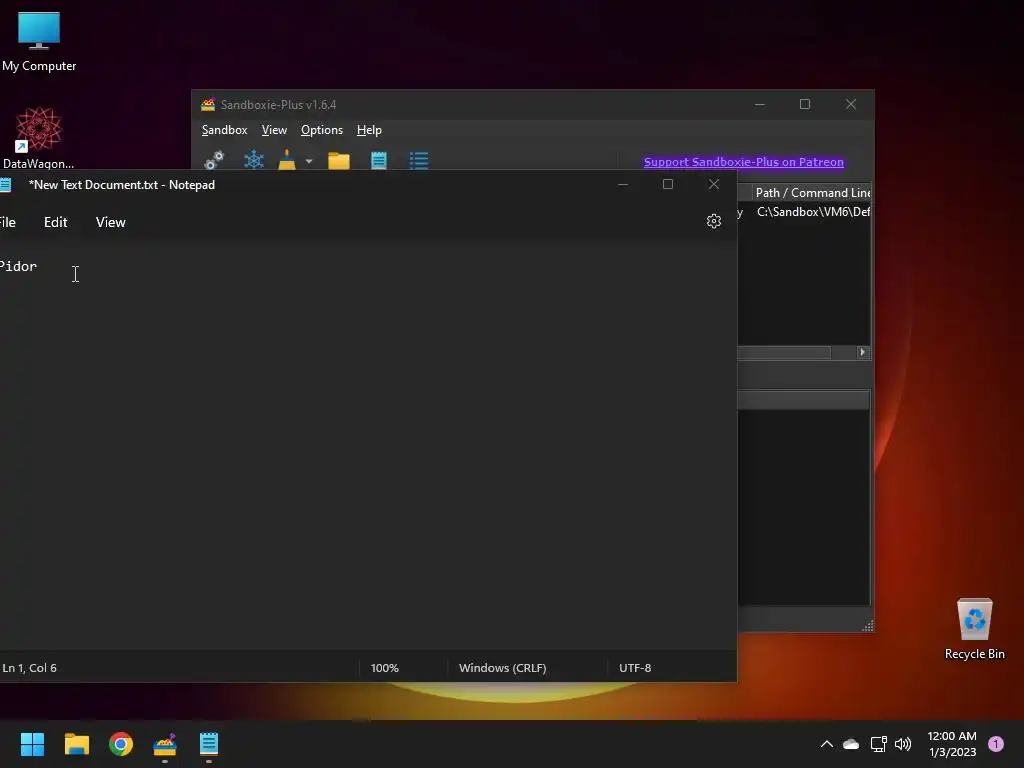This screenshot has width=1024, height=768.
Task: Click the blue notepad icon in Sandboxie toolbar
Action: 379,161
